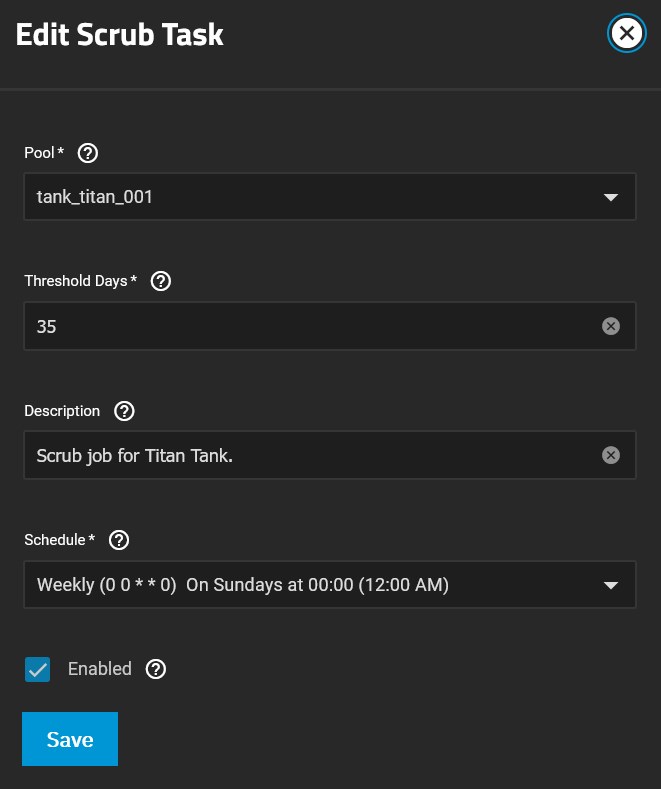Screen dimensions: 661x789
Task: Save the scrub task
Action: 70,739
